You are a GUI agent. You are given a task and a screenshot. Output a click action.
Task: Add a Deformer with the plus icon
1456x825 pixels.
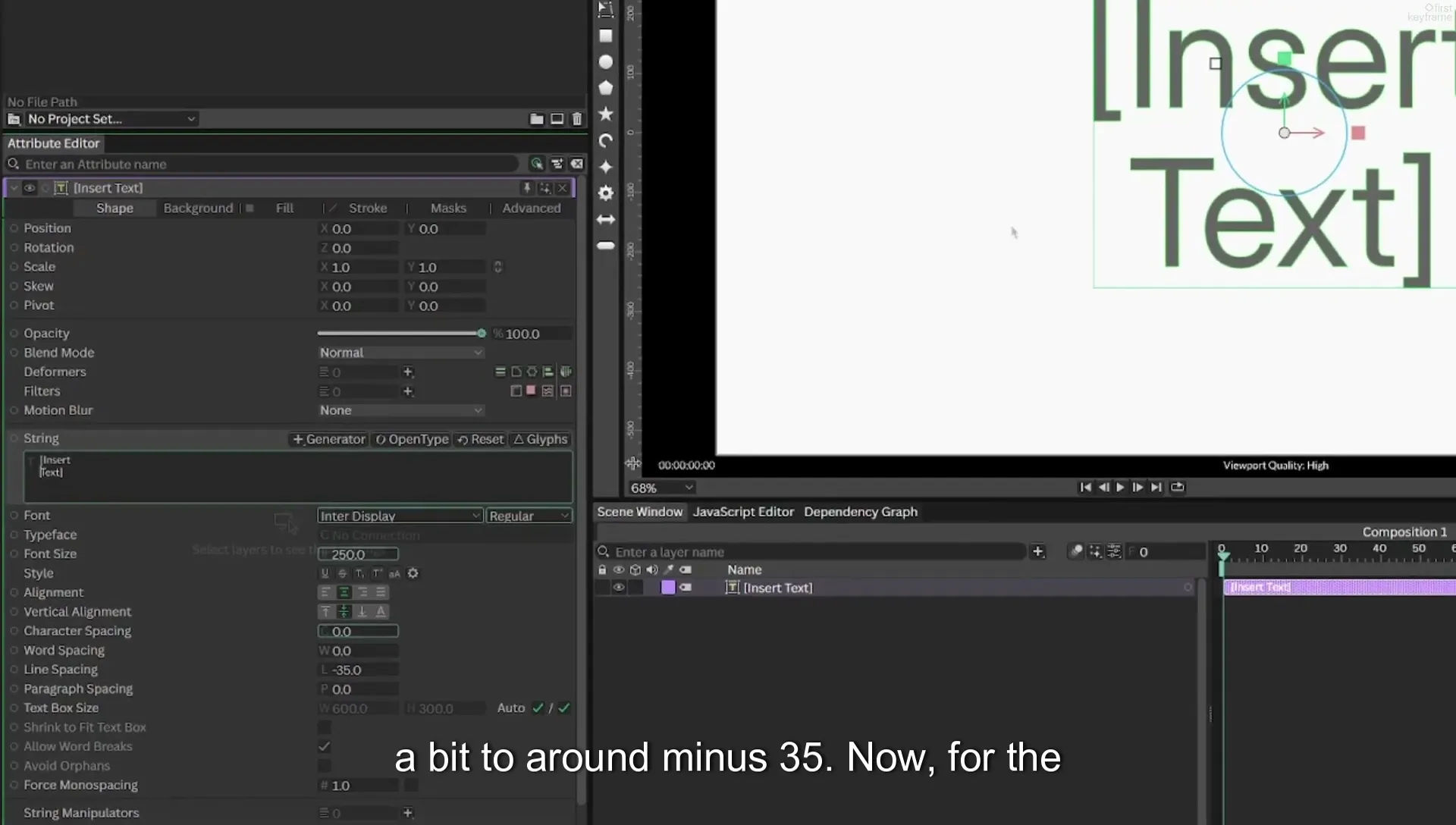coord(408,372)
